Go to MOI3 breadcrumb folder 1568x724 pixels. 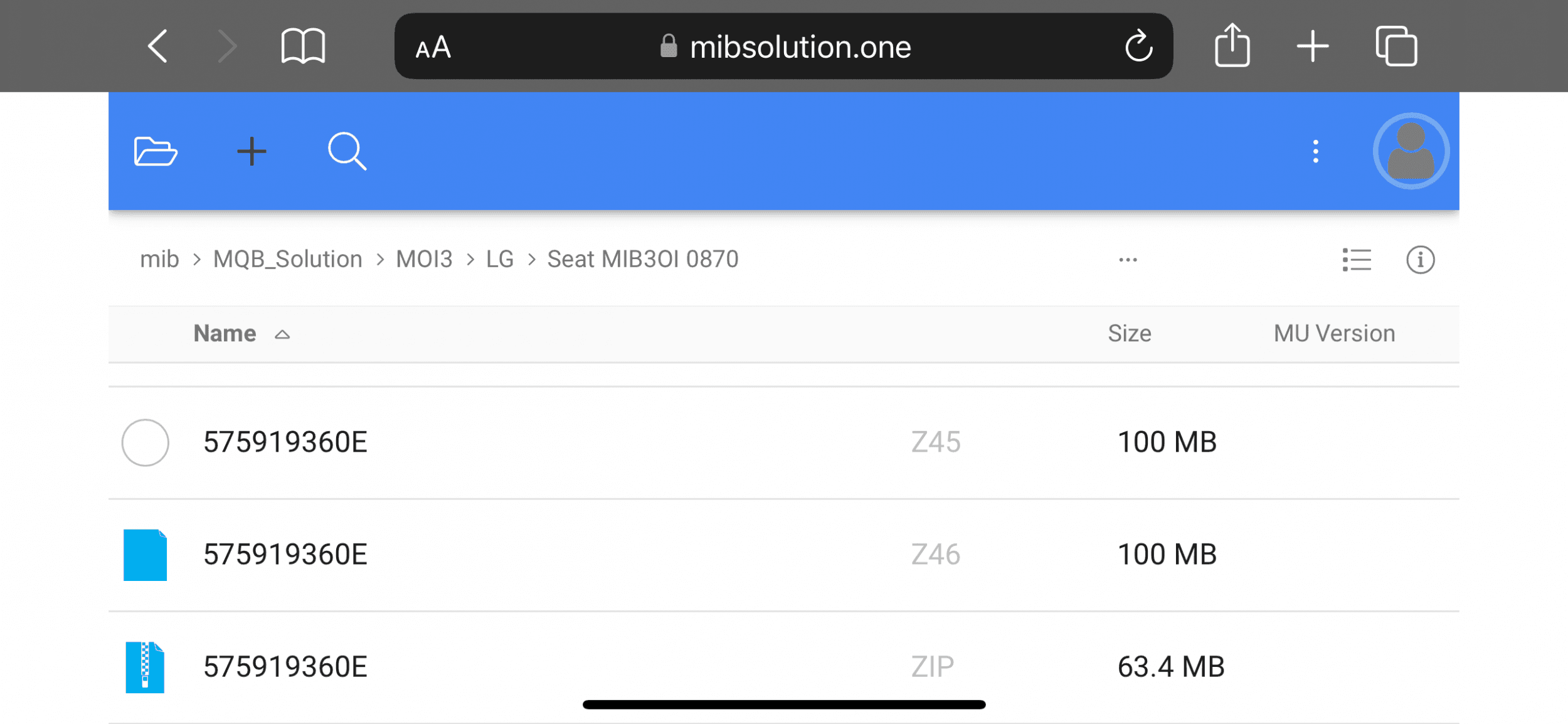[424, 259]
